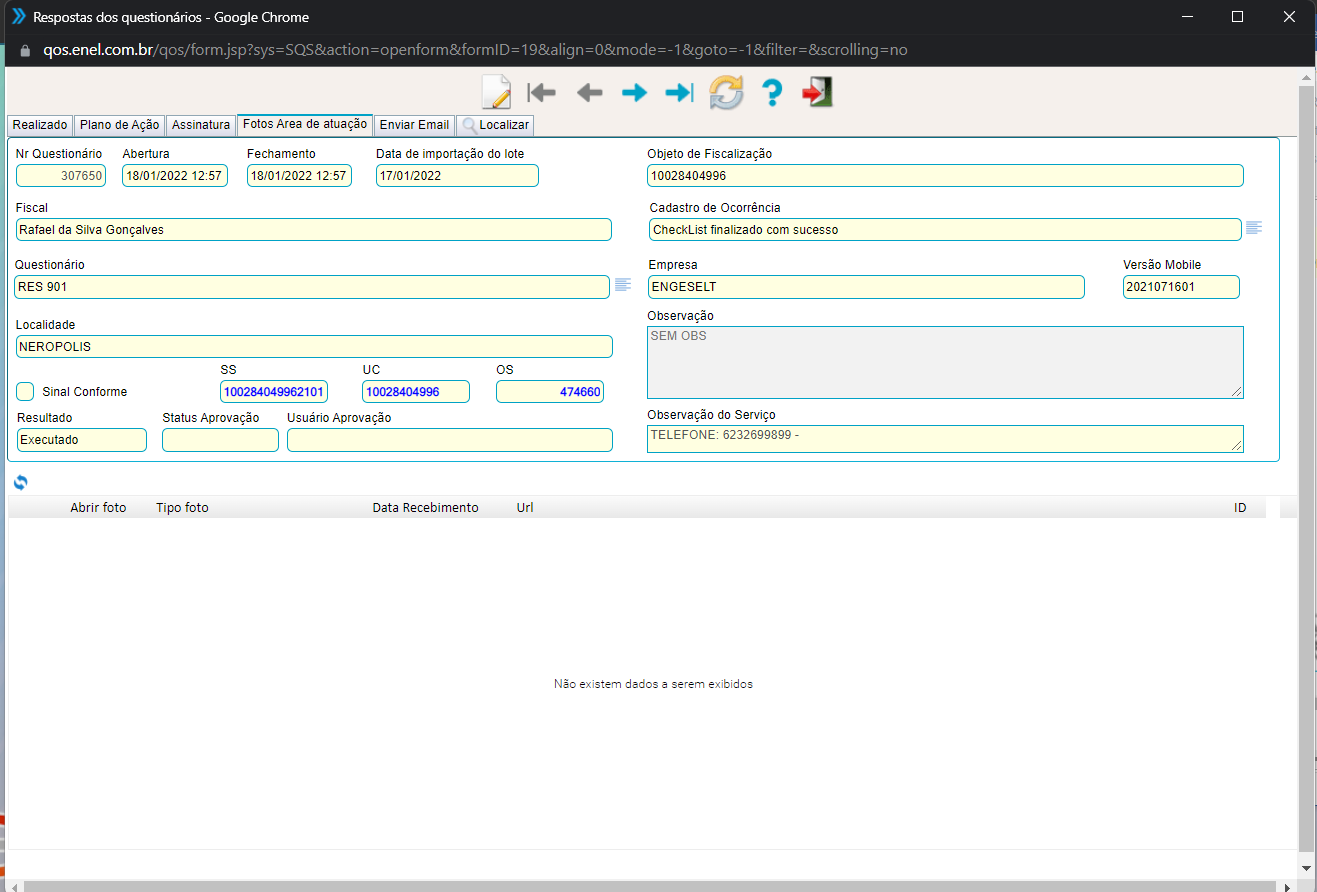Viewport: 1317px width, 892px height.
Task: Expand Cadastro de Ocorrência lookup icon
Action: tap(1253, 228)
